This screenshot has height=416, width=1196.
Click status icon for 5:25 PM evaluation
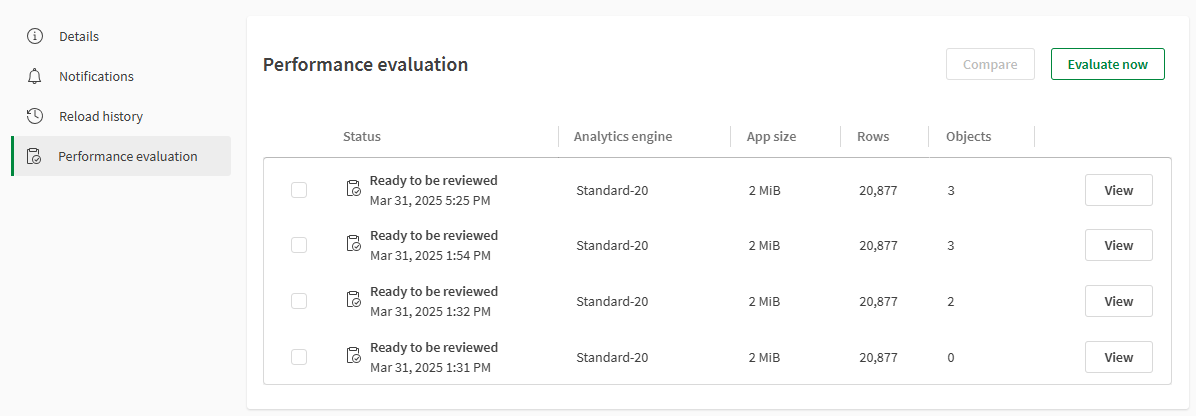coord(353,189)
